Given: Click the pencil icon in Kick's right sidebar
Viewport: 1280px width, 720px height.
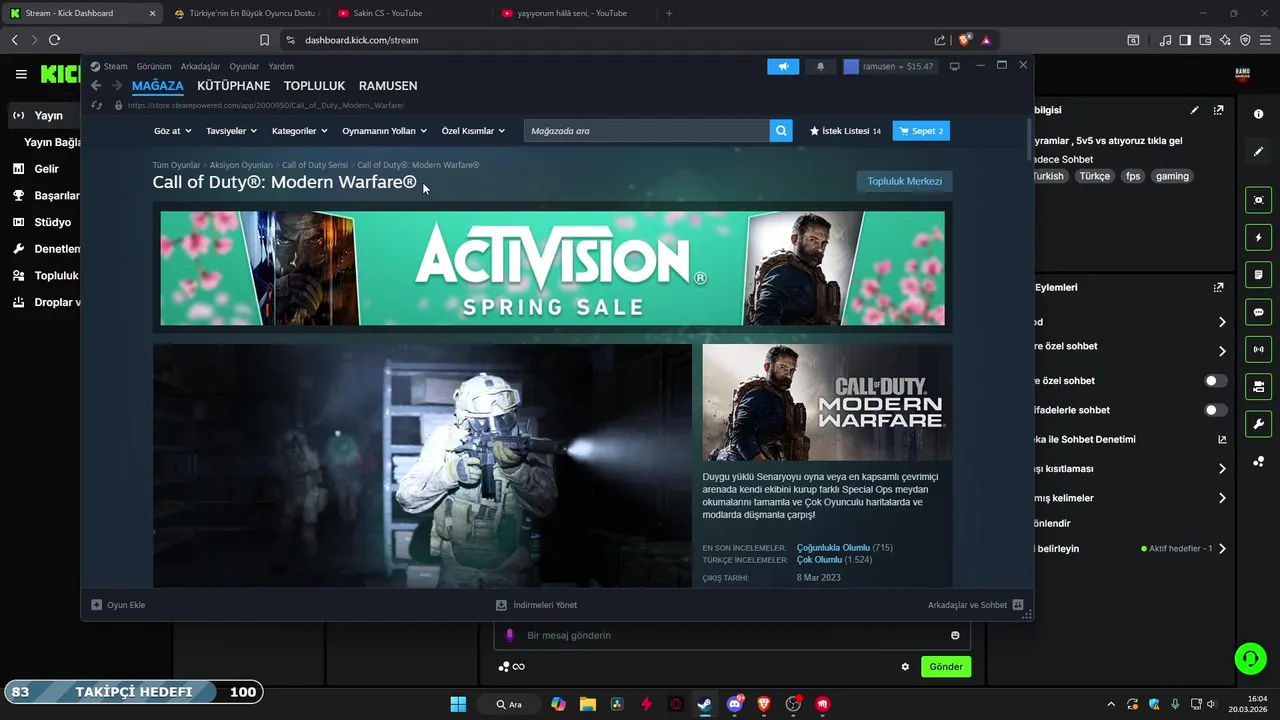Looking at the screenshot, I should tap(1258, 151).
